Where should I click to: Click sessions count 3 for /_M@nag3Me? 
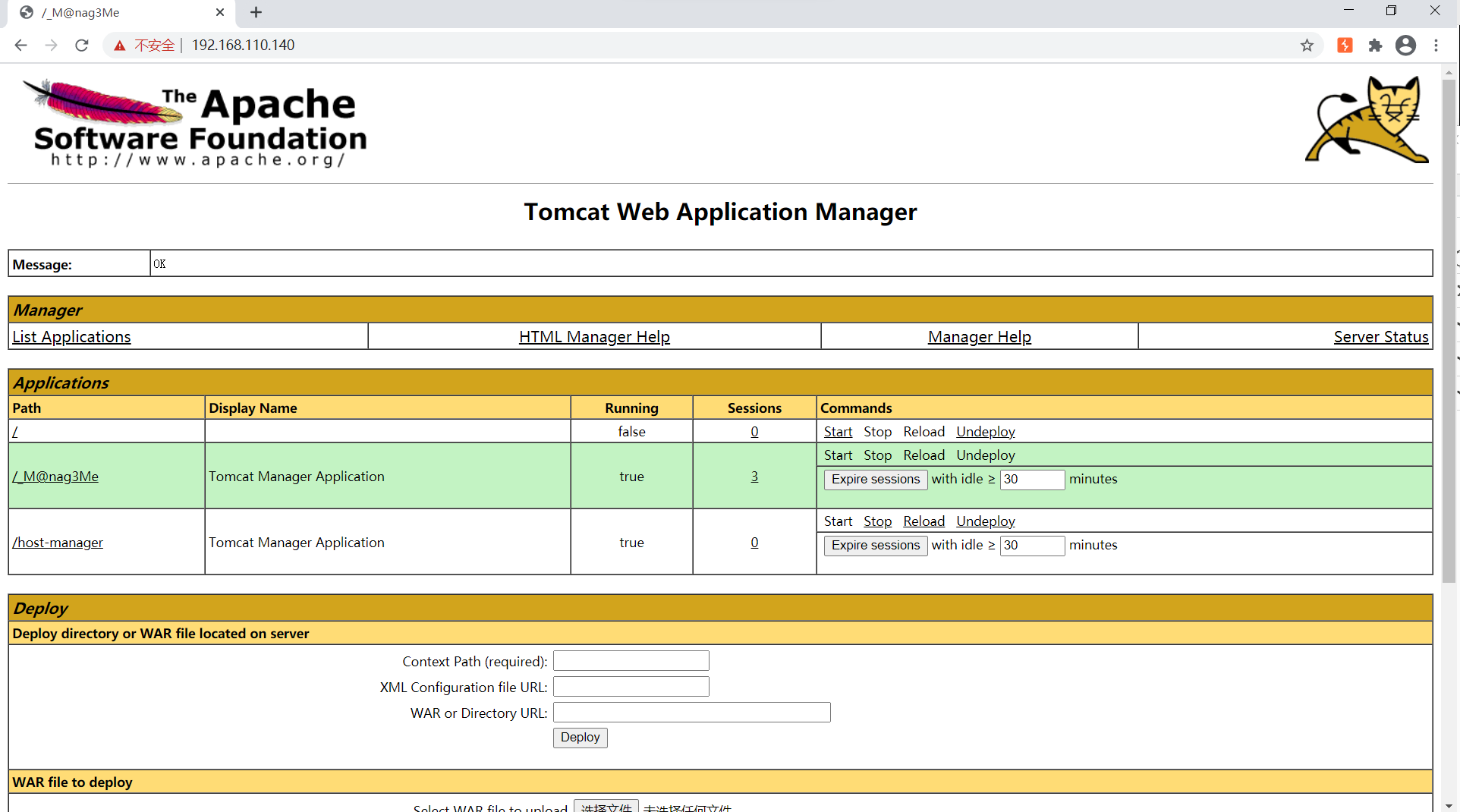(x=754, y=477)
